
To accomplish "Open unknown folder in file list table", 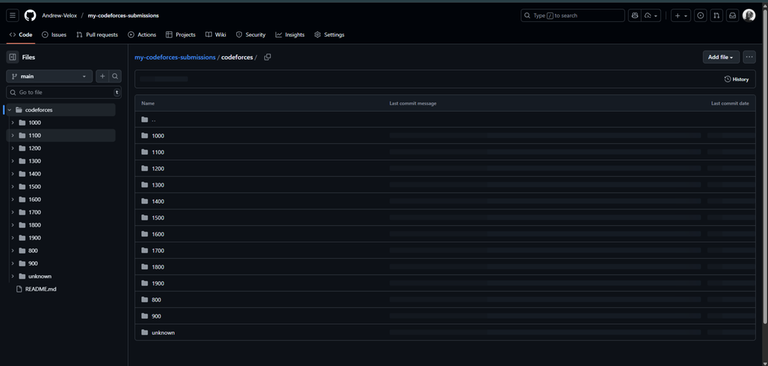I will (x=163, y=333).
